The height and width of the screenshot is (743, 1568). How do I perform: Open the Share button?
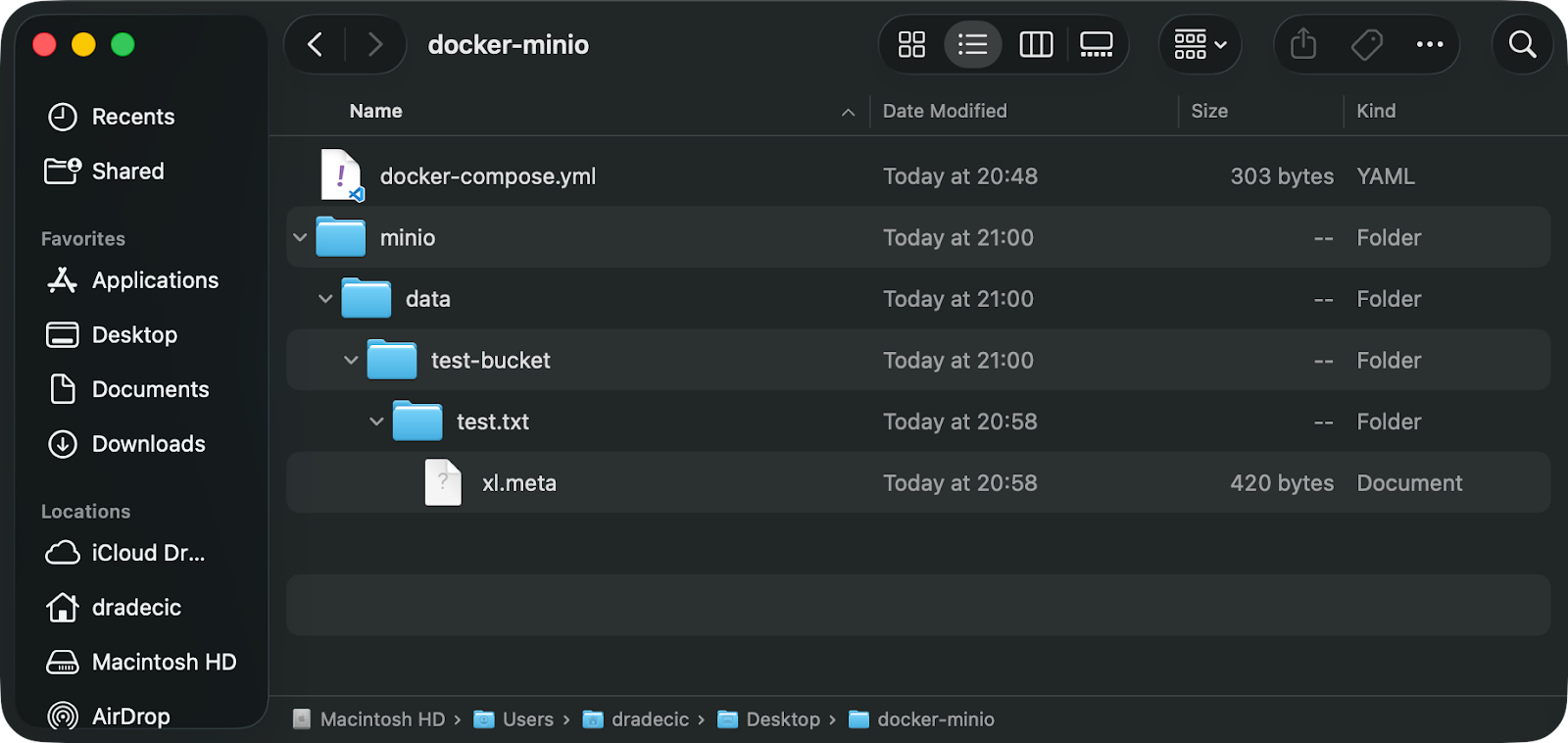pyautogui.click(x=1303, y=44)
